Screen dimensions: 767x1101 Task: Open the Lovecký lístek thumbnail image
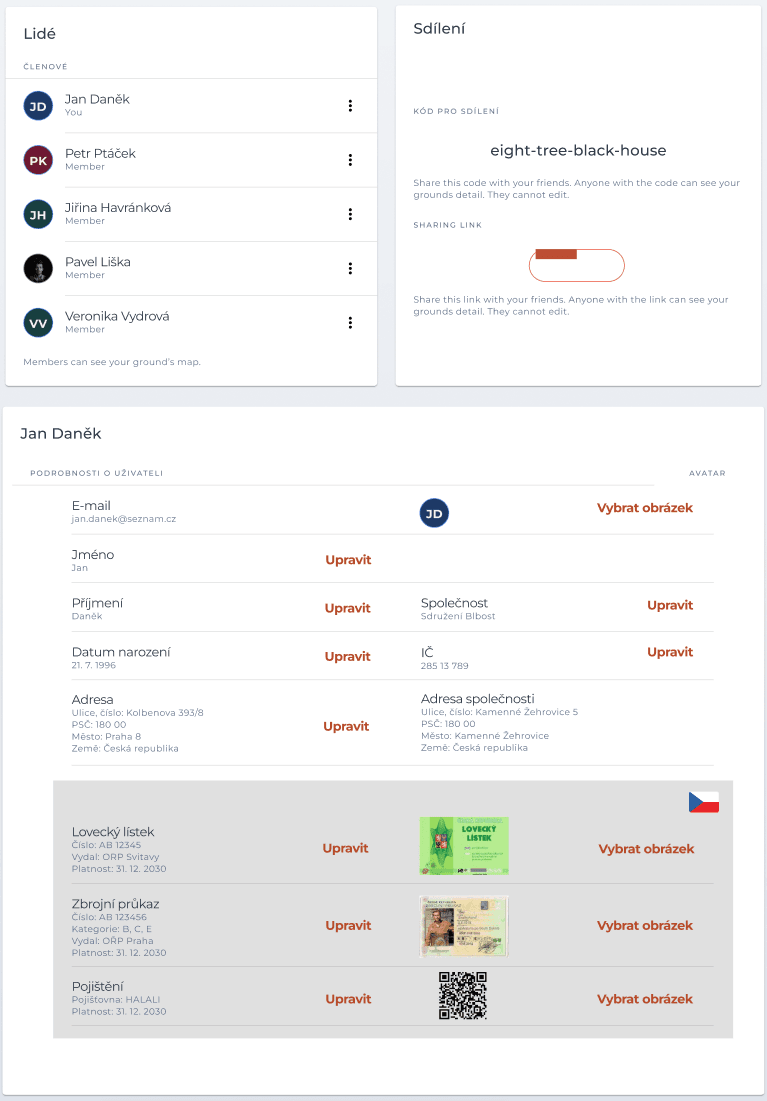[464, 845]
